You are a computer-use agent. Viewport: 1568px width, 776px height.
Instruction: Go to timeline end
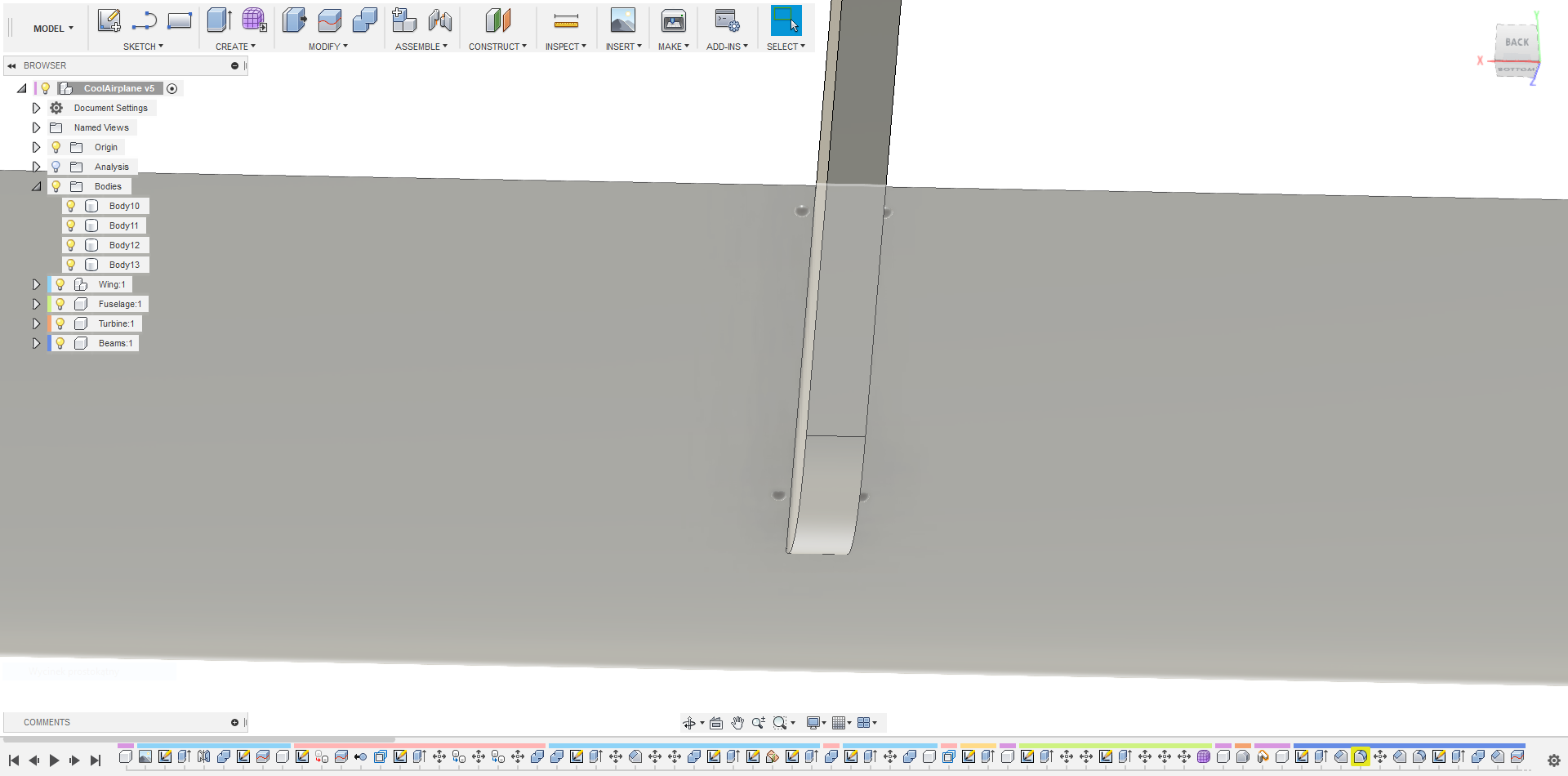(95, 760)
